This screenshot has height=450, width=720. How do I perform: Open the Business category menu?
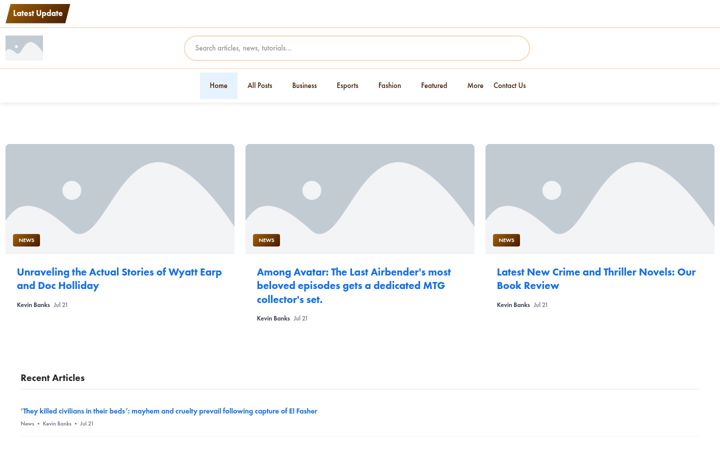[x=304, y=85]
